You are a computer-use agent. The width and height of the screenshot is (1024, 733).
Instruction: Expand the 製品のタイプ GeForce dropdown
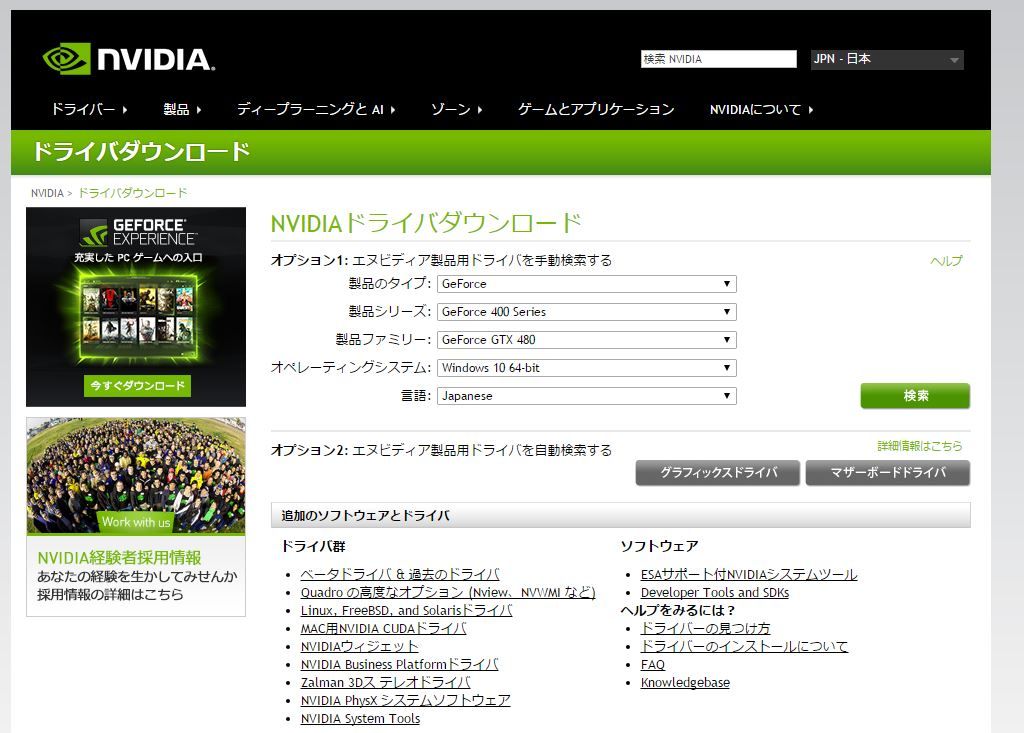(x=586, y=284)
